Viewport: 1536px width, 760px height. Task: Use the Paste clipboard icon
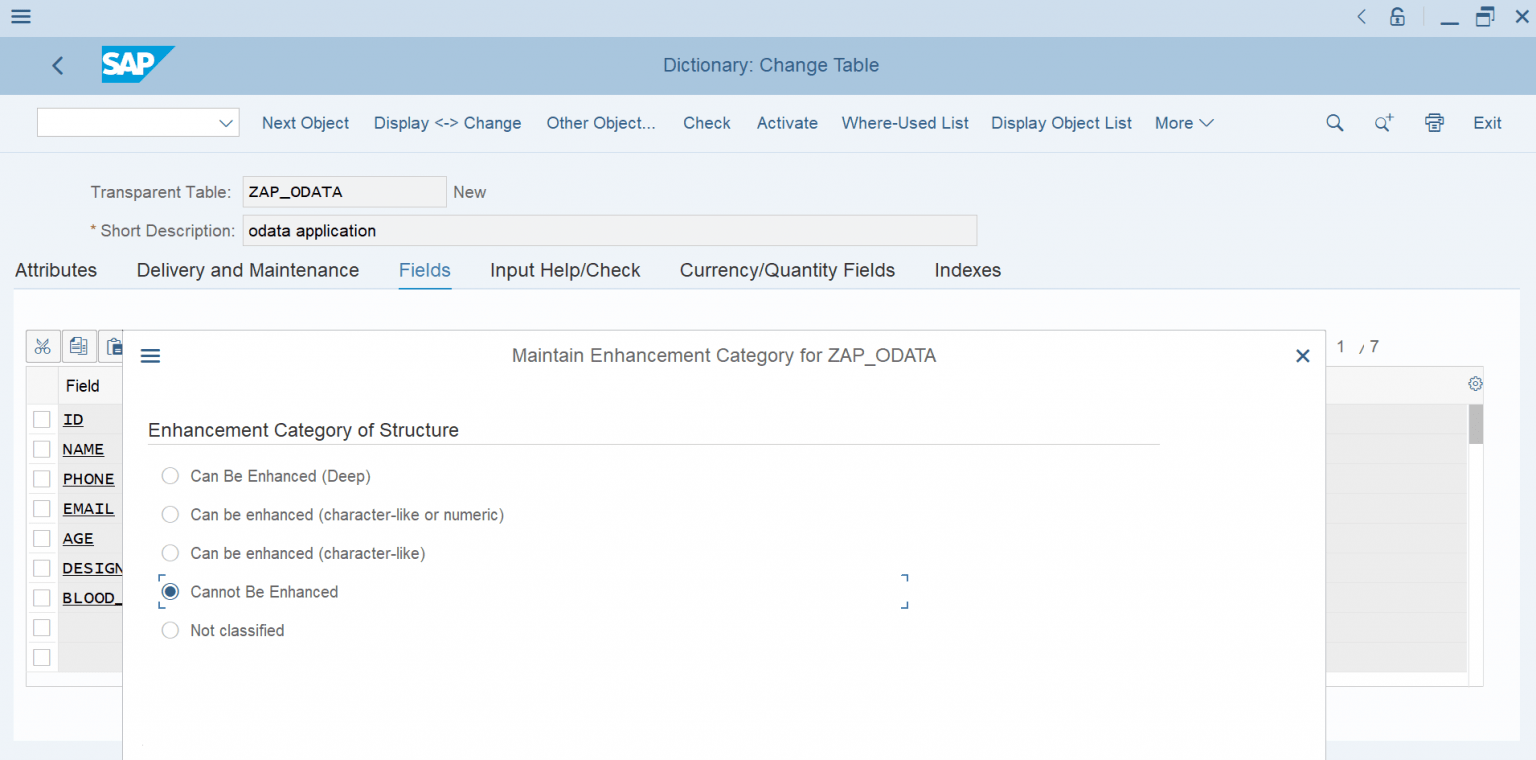pos(113,346)
